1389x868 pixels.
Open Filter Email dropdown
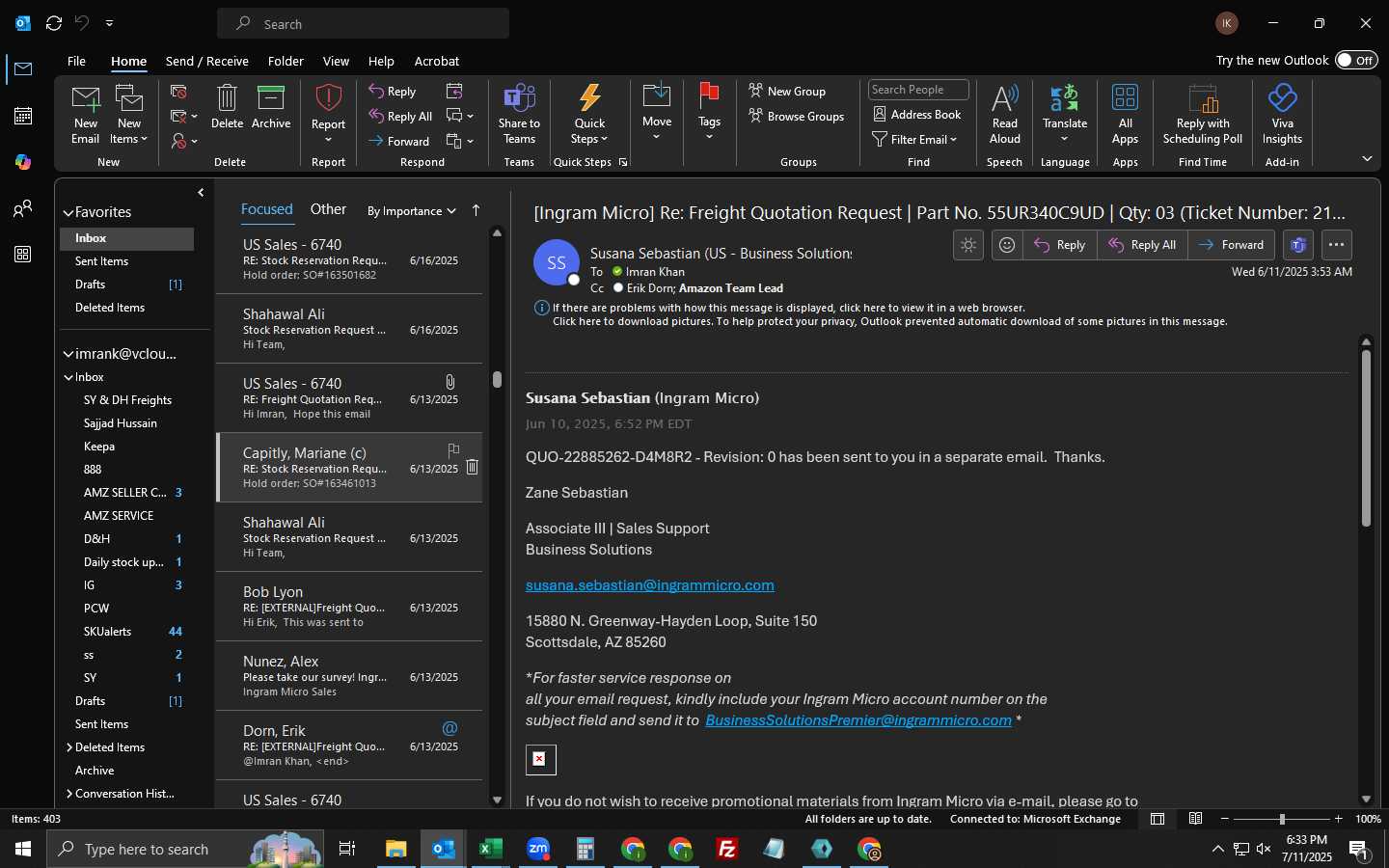(x=914, y=139)
